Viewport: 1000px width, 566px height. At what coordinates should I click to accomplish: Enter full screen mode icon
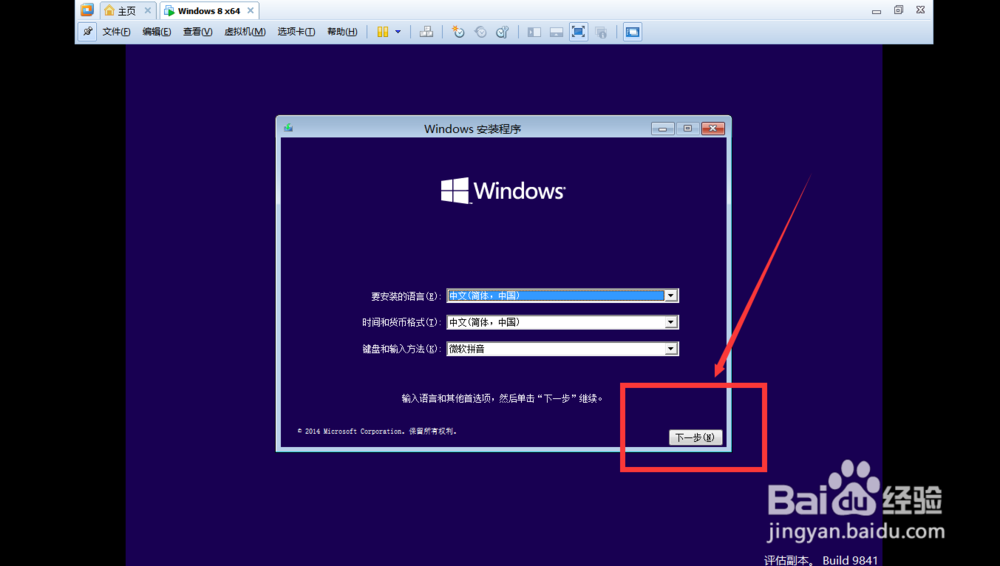point(578,32)
